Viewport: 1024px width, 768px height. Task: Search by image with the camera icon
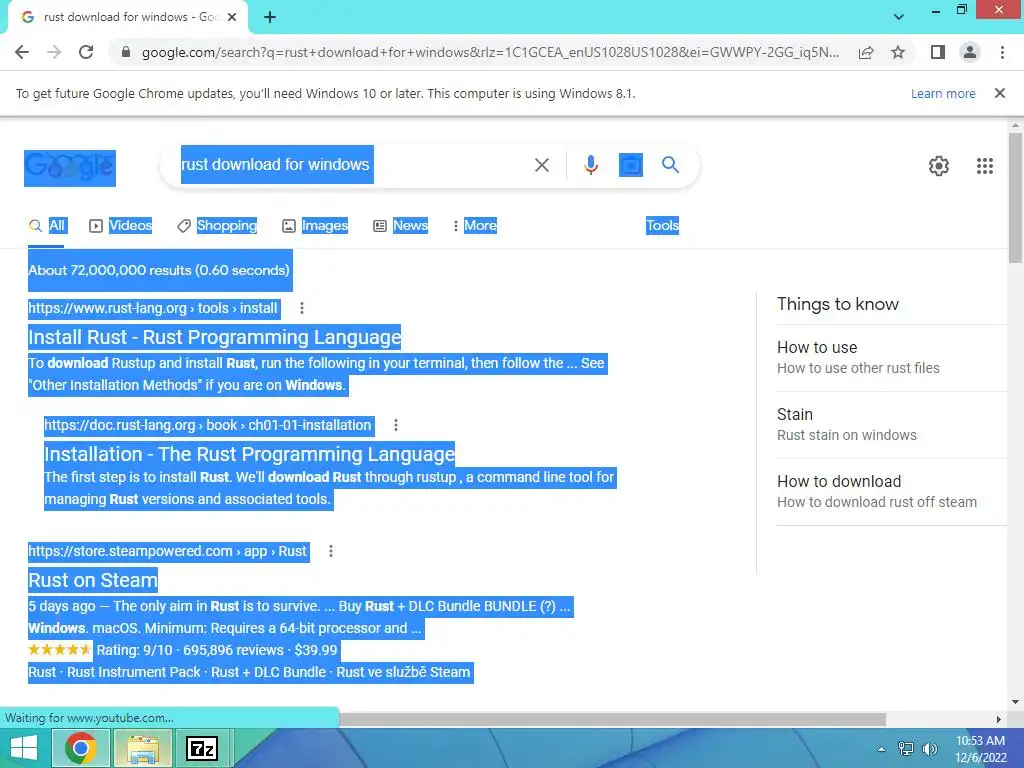coord(630,165)
